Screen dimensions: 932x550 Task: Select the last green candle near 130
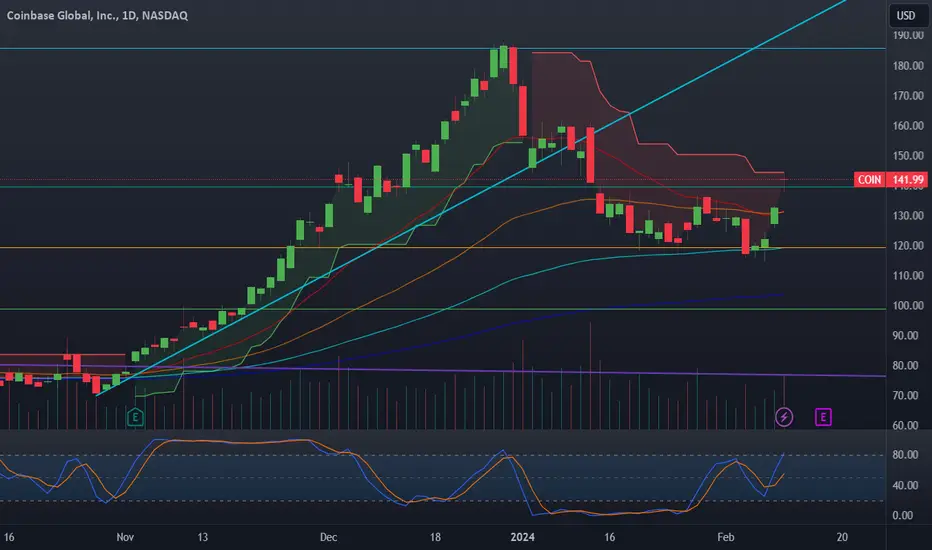(x=774, y=216)
